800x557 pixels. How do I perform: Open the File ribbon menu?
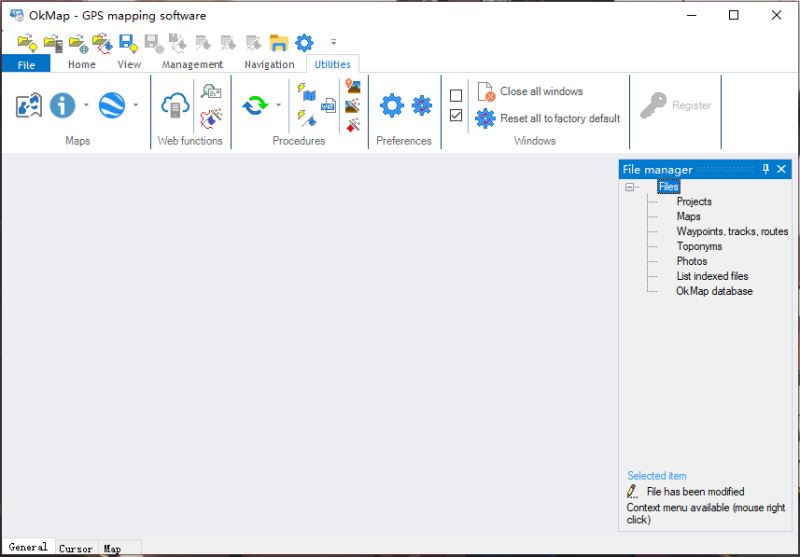coord(26,64)
